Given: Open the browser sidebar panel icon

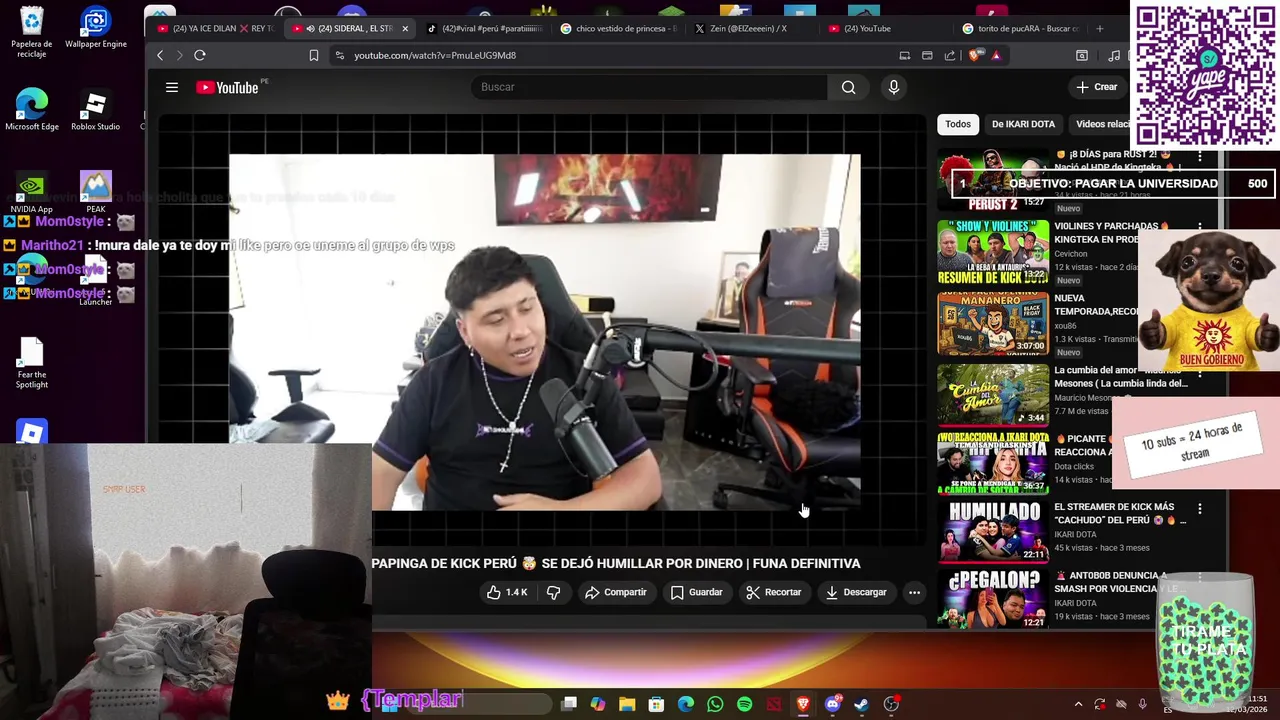Looking at the screenshot, I should [1082, 55].
